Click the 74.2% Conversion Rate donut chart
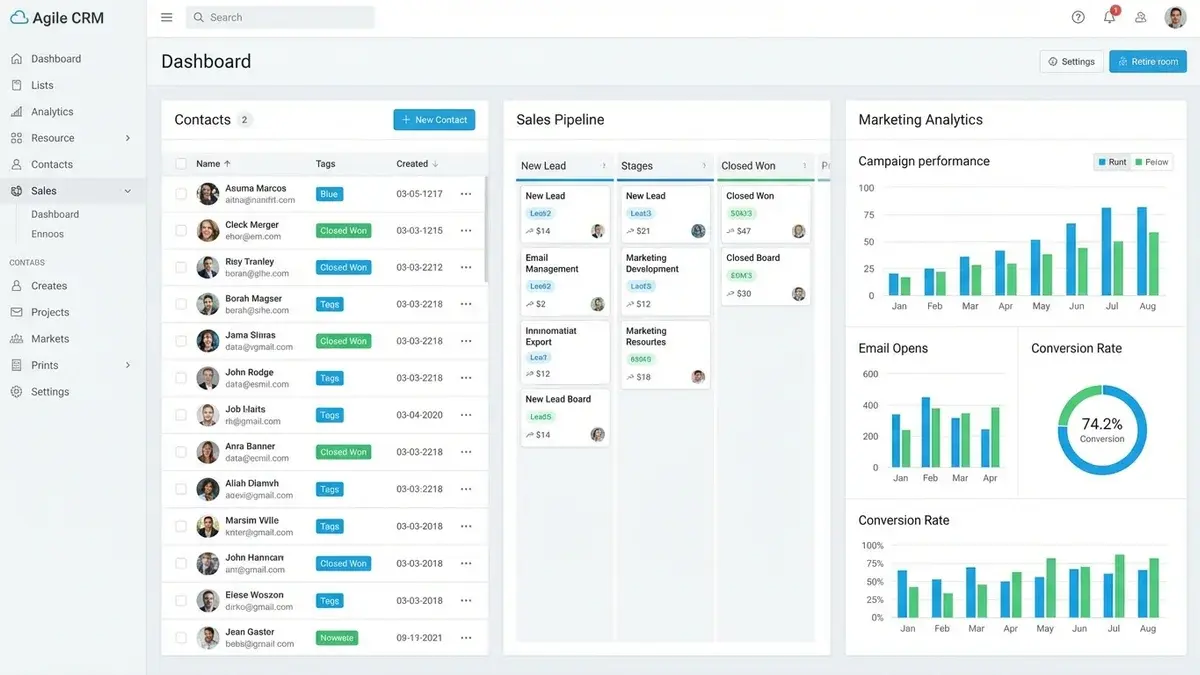This screenshot has height=675, width=1200. click(1102, 429)
